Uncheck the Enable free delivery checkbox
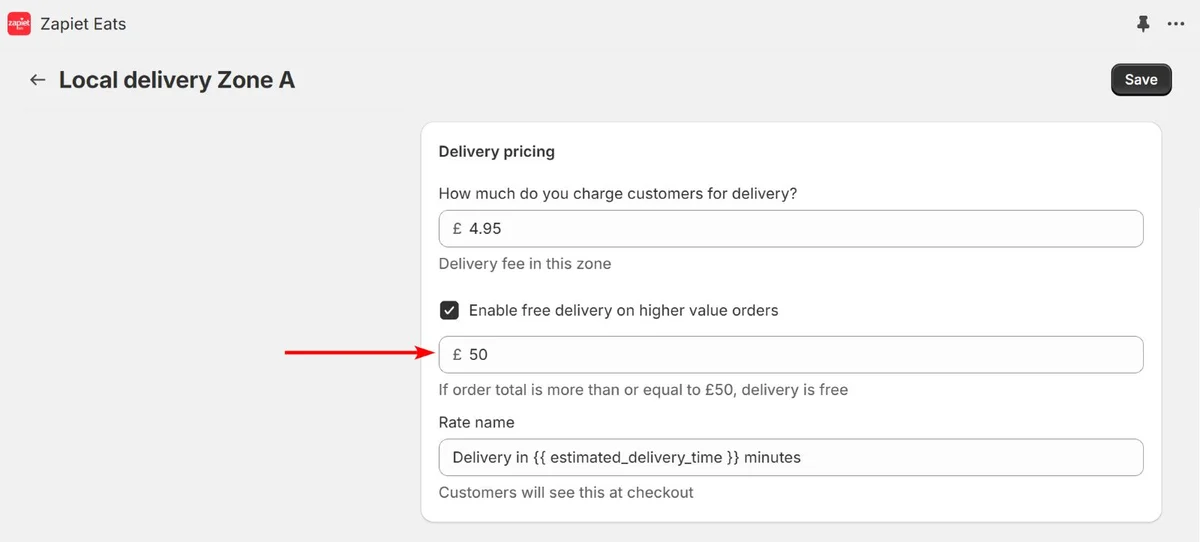 [450, 310]
